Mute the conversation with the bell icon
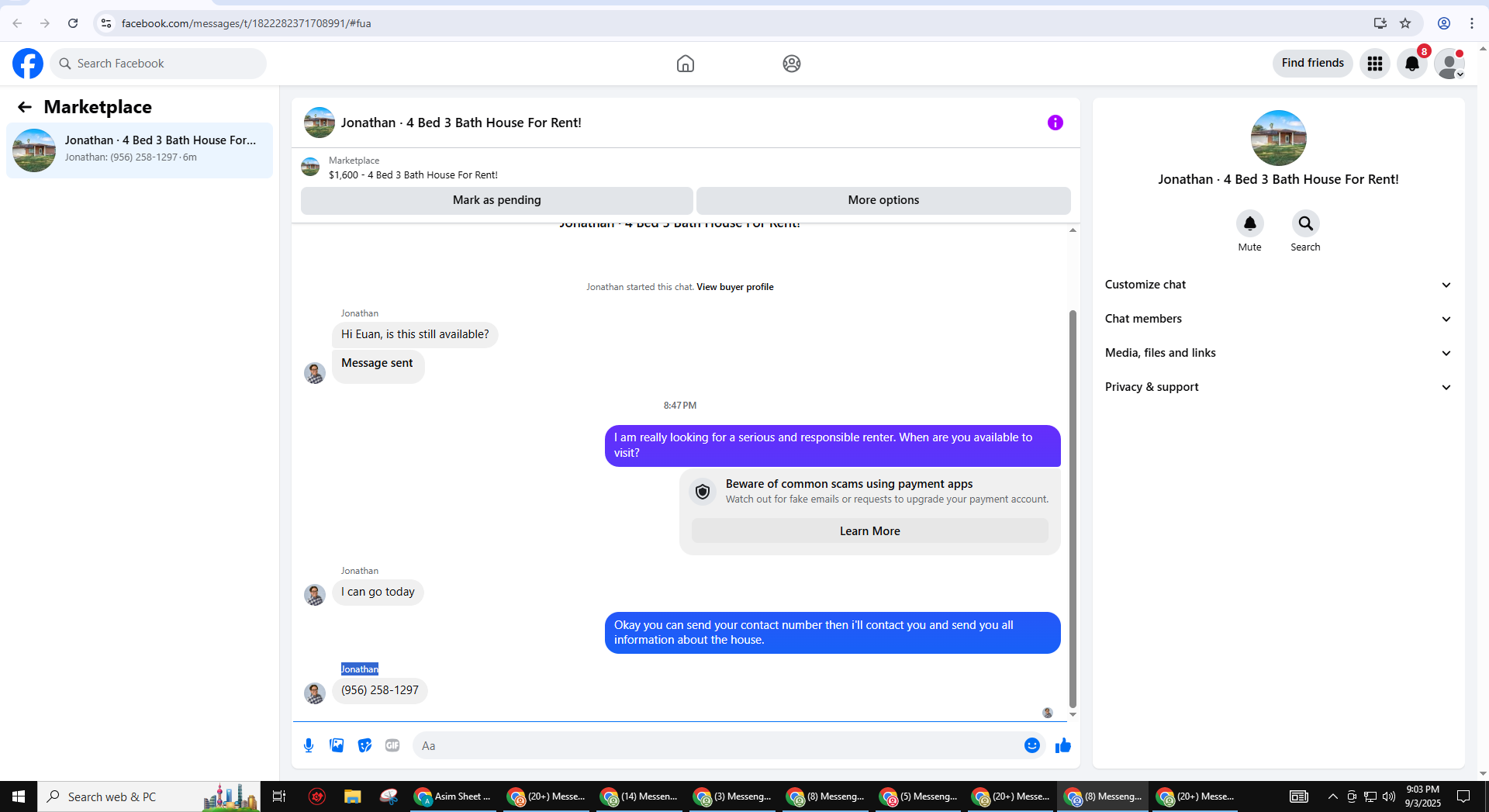 (1250, 223)
